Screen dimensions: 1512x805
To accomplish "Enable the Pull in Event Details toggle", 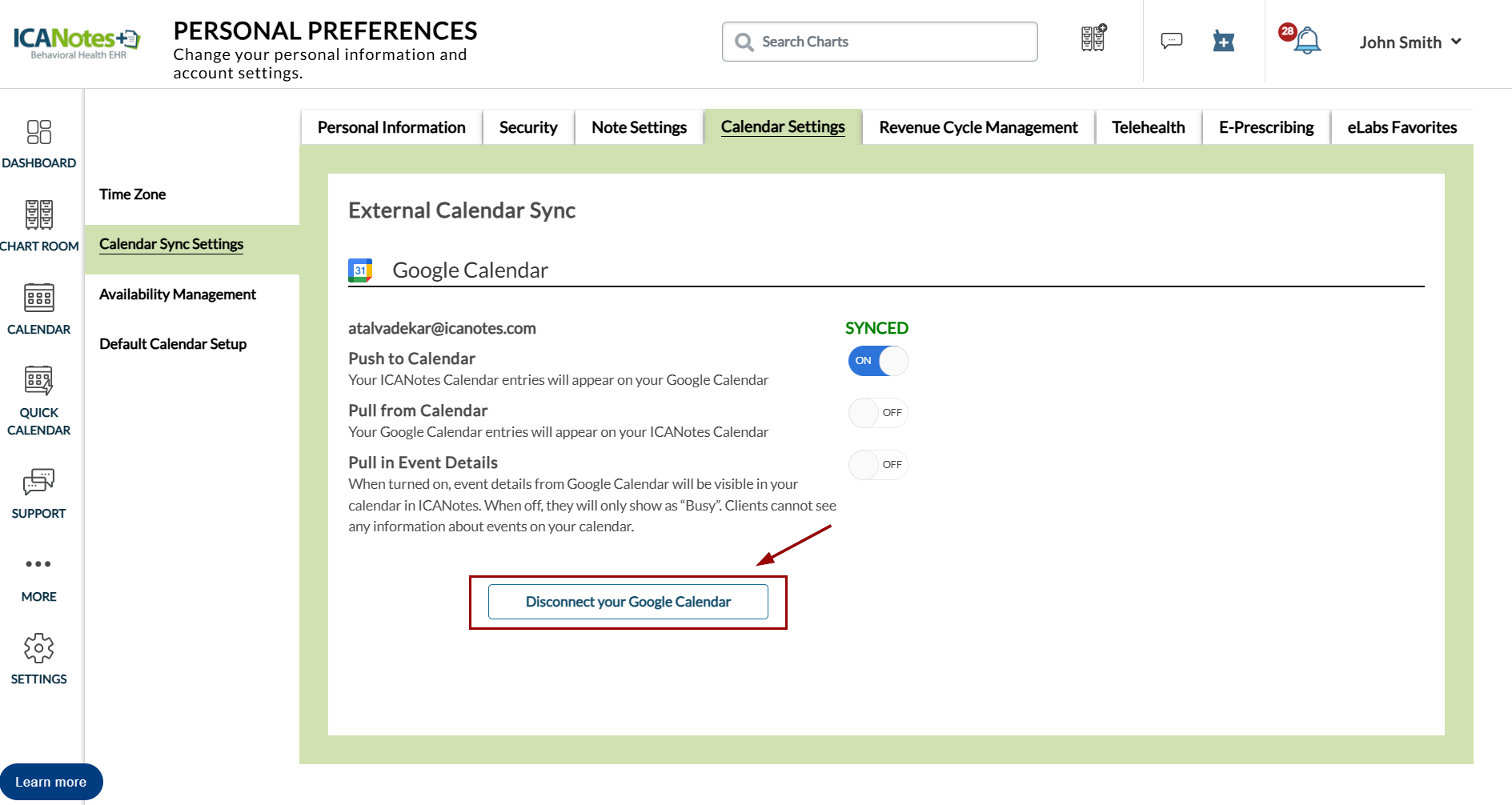I will click(x=878, y=465).
